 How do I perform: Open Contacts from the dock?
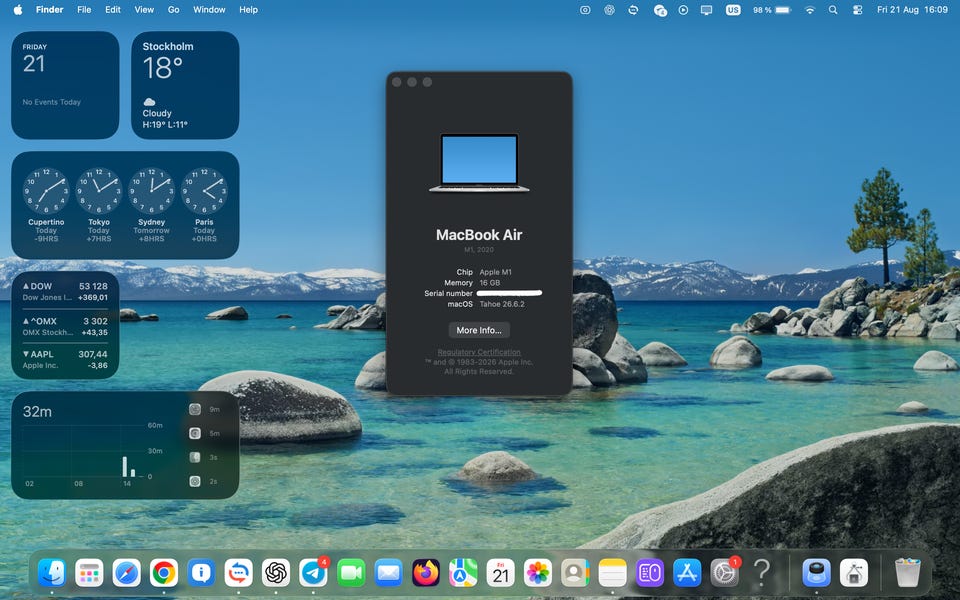[x=575, y=573]
